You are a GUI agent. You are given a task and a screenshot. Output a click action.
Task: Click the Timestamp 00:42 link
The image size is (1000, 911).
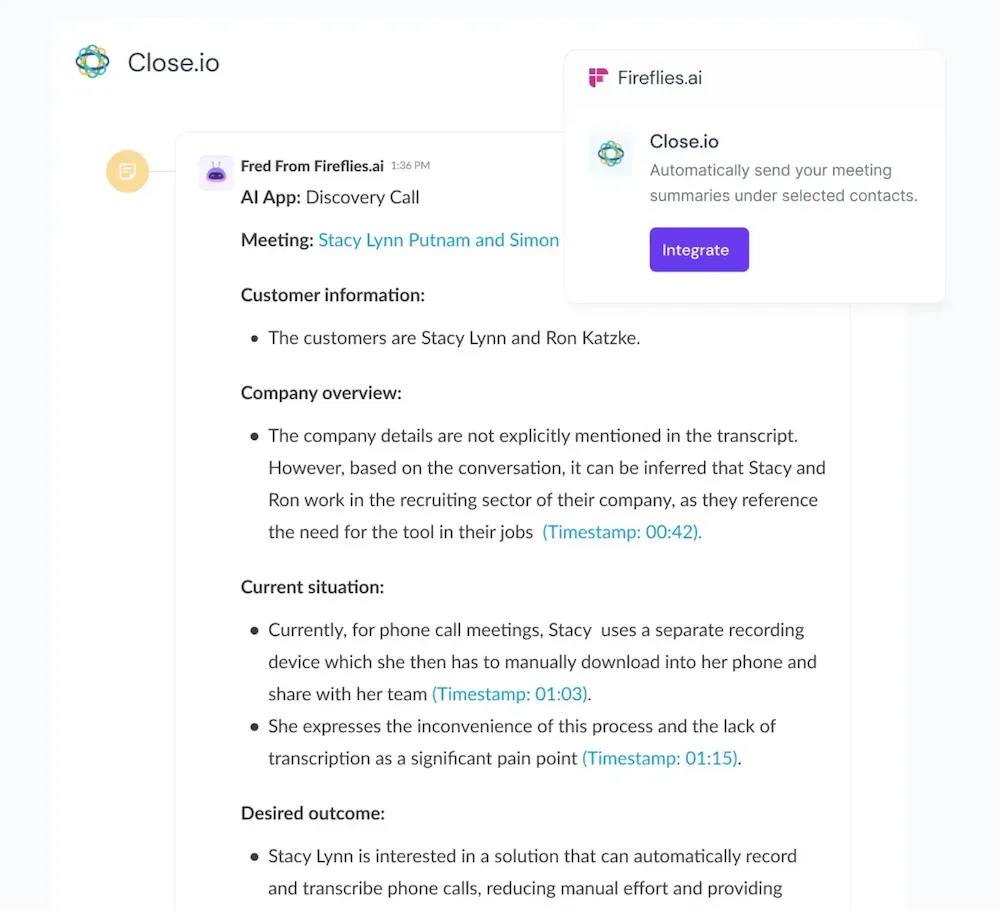tap(622, 532)
